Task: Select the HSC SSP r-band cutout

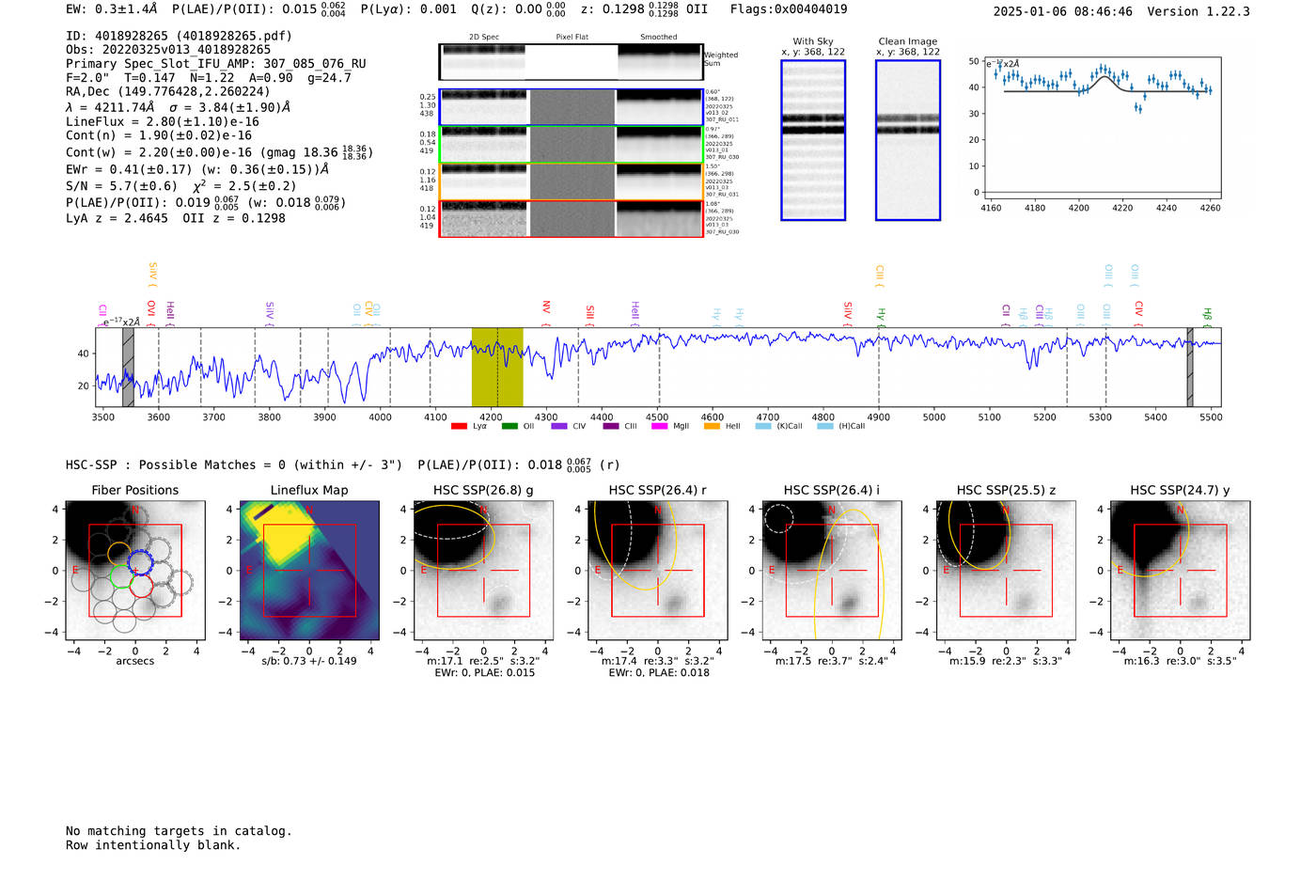Action: (658, 571)
